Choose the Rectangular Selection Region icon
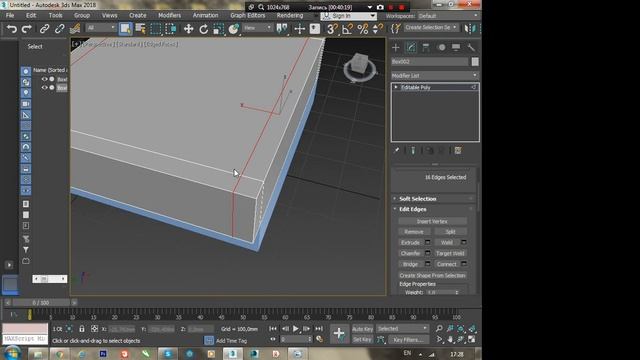 156,29
